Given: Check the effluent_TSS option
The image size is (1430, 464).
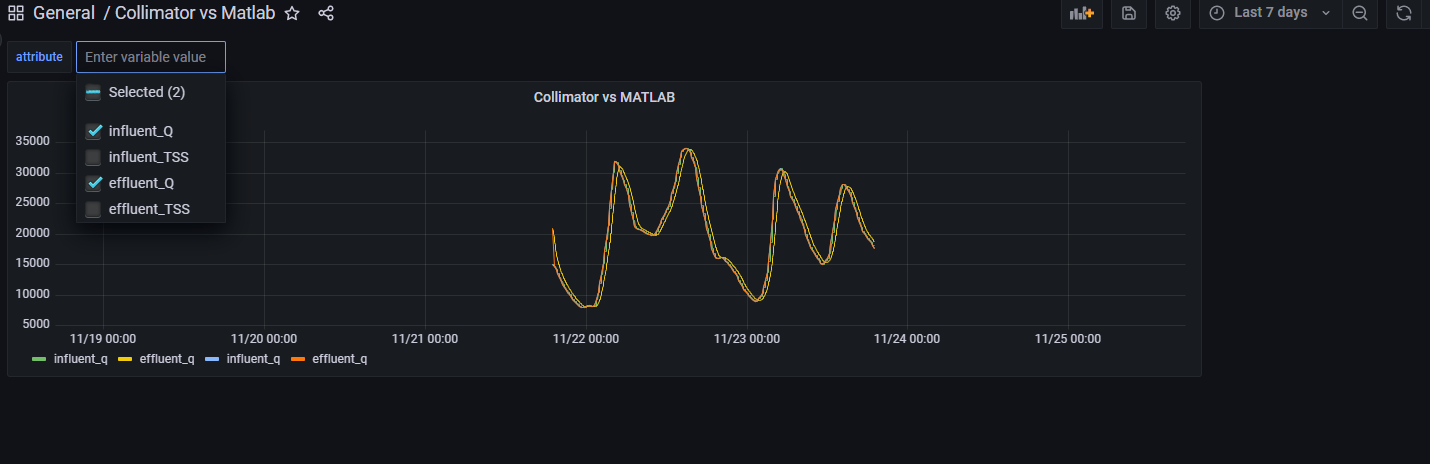Looking at the screenshot, I should coord(93,209).
